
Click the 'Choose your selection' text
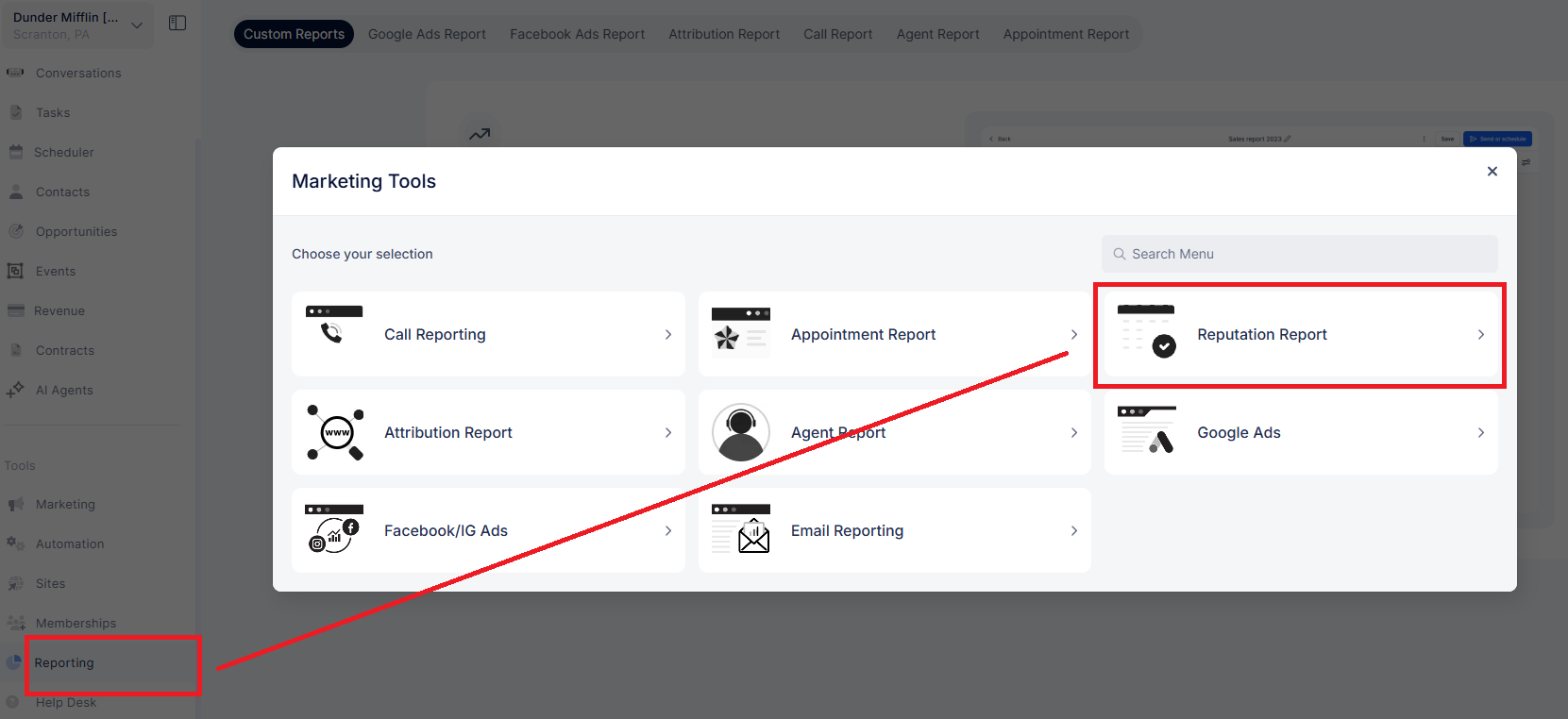pyautogui.click(x=362, y=254)
